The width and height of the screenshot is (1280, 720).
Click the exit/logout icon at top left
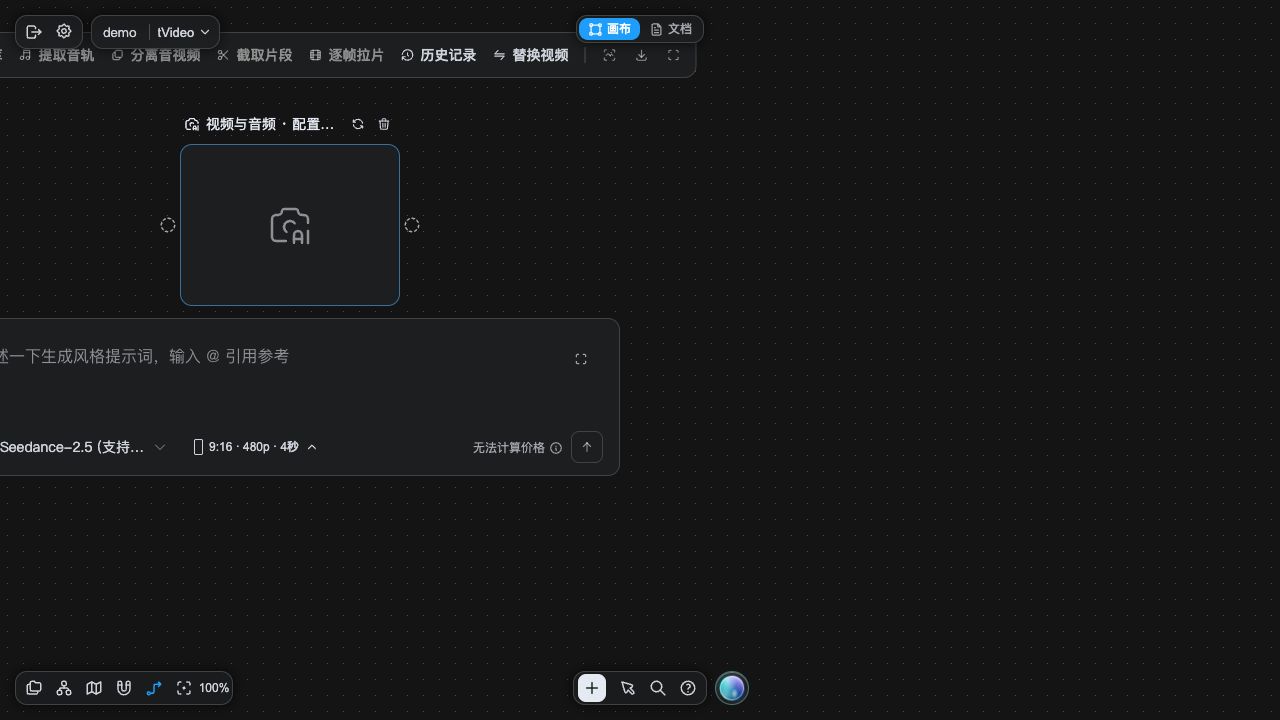(x=34, y=32)
